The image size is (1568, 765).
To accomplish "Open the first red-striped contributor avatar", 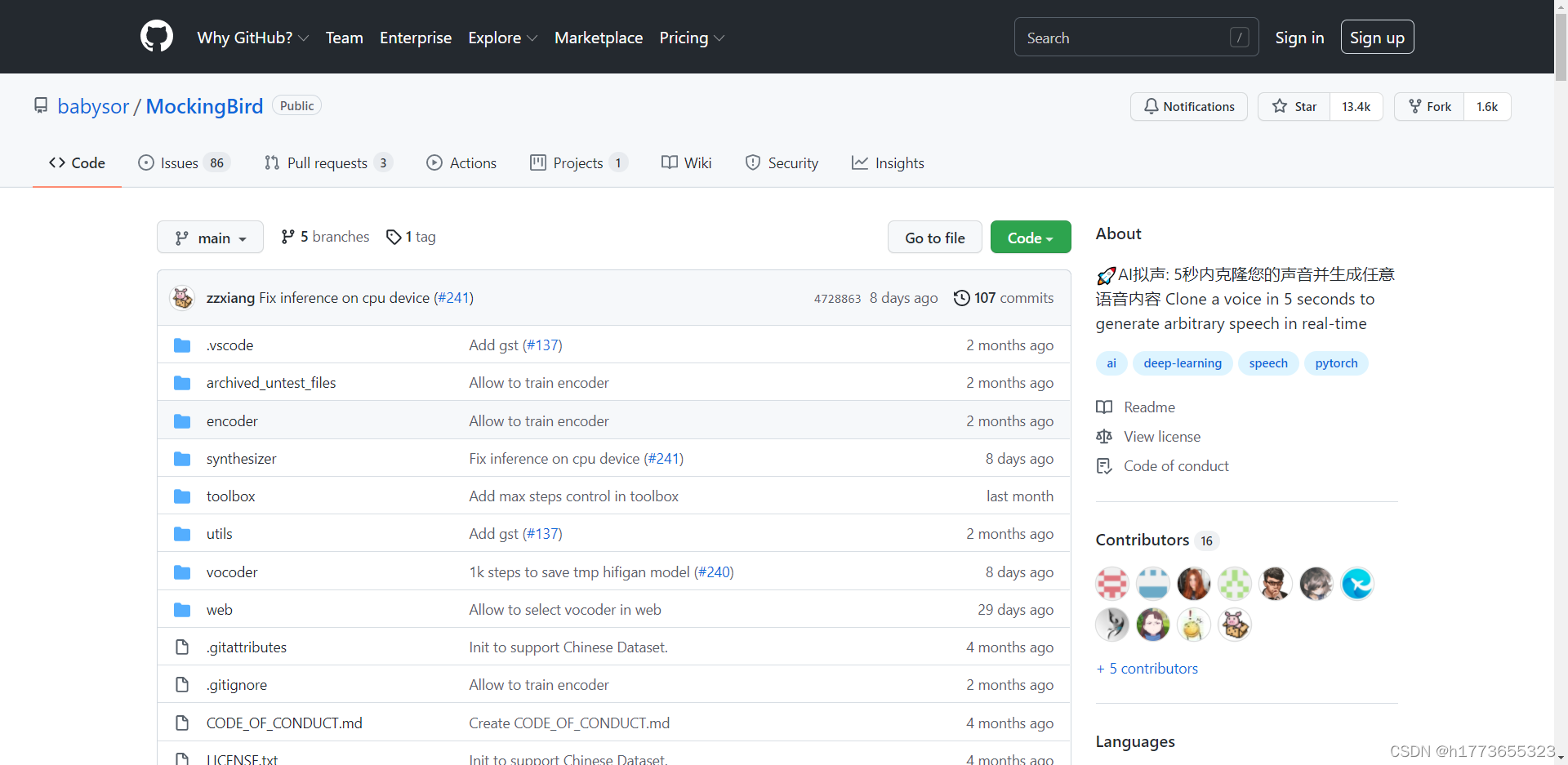I will [1112, 584].
